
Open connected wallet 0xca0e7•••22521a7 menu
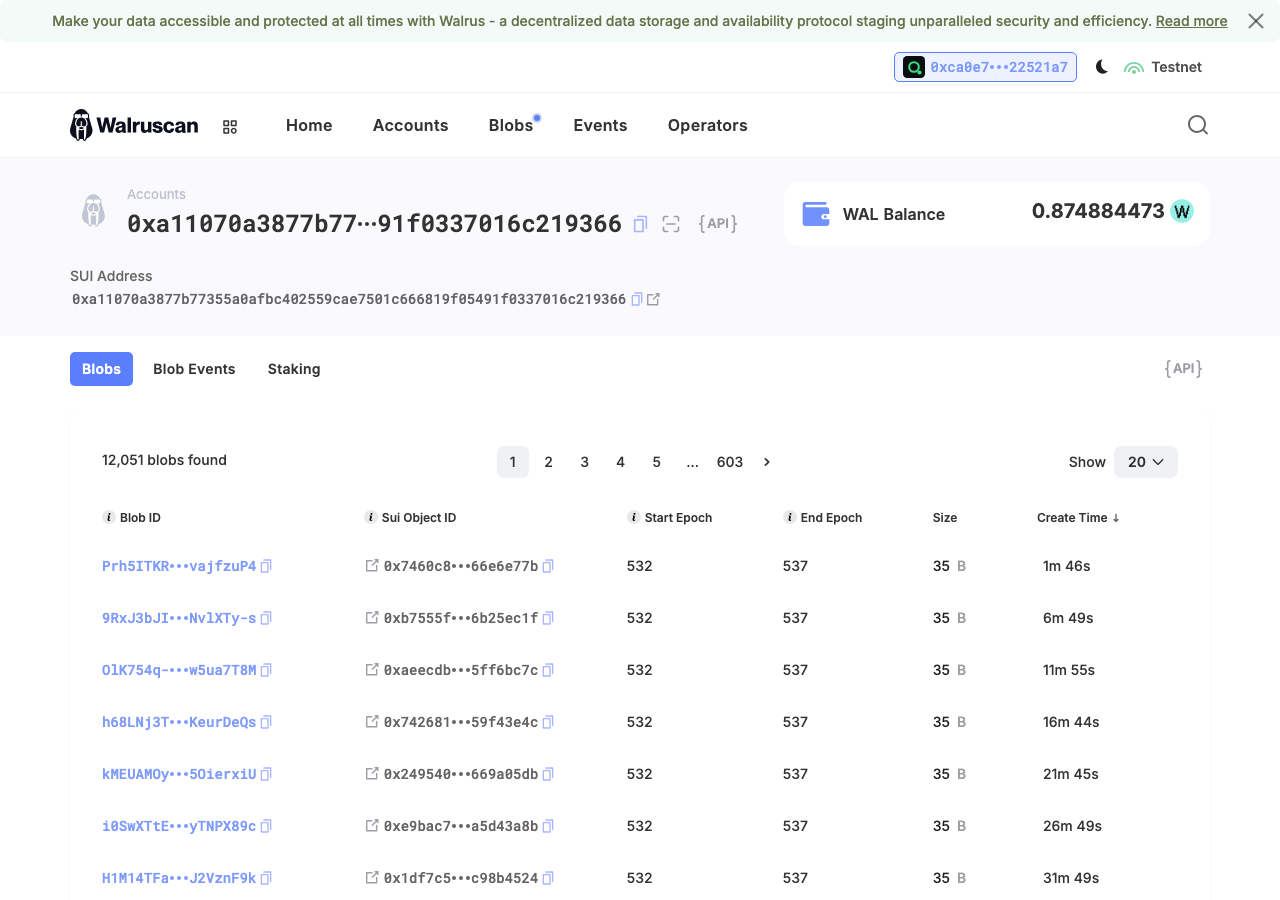[x=985, y=67]
